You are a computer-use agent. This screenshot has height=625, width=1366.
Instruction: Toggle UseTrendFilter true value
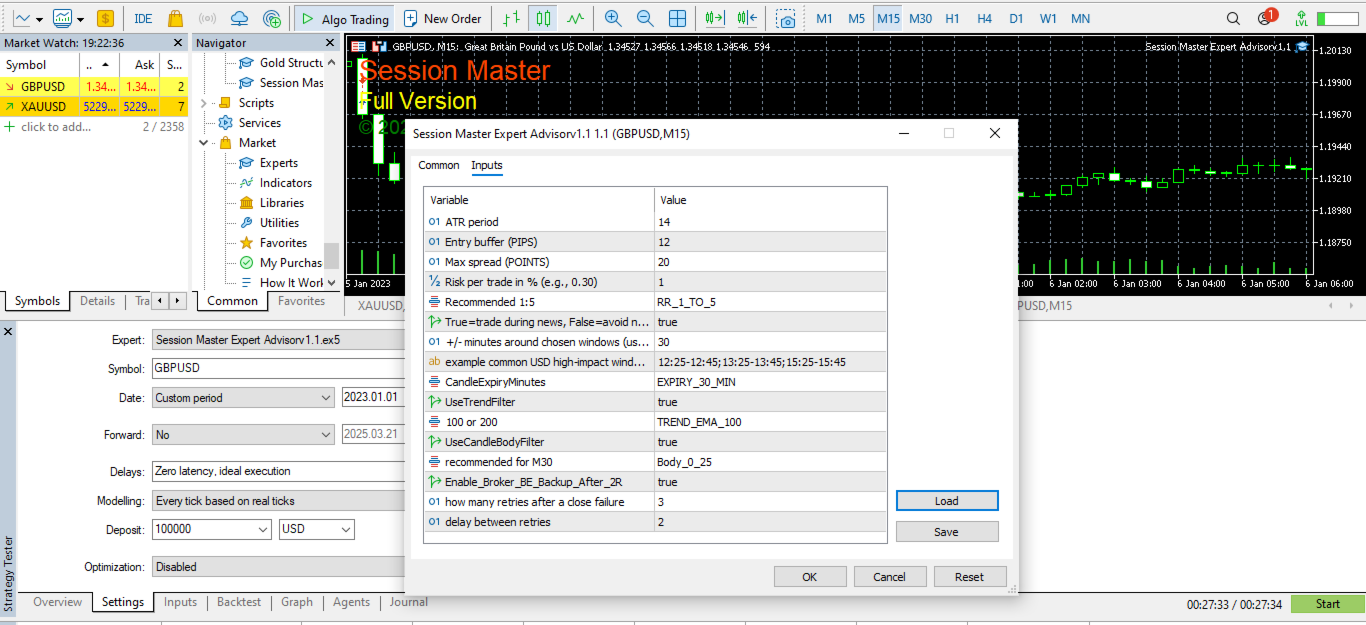[770, 402]
